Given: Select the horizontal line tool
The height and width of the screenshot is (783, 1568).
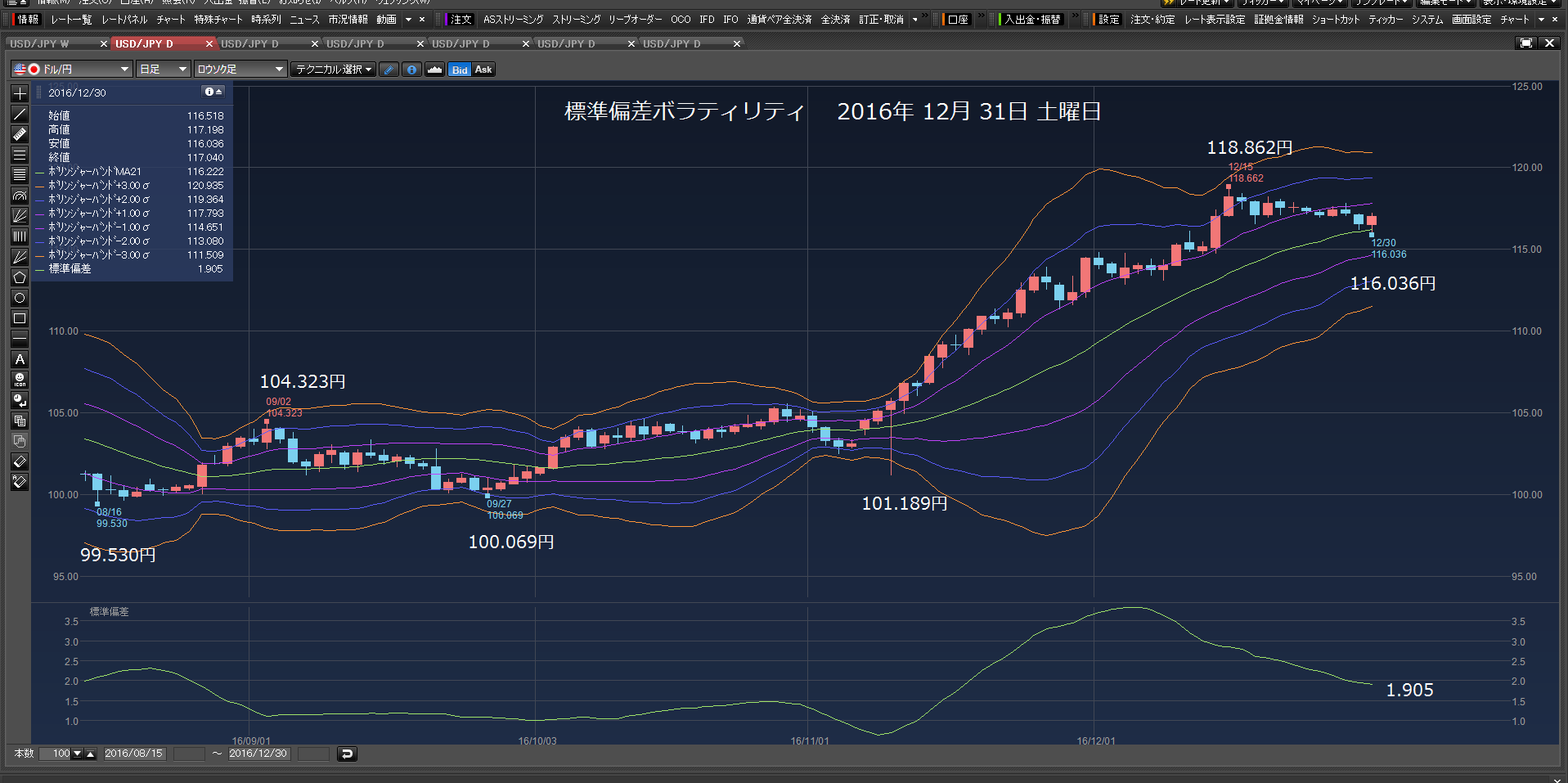Looking at the screenshot, I should click(x=20, y=339).
